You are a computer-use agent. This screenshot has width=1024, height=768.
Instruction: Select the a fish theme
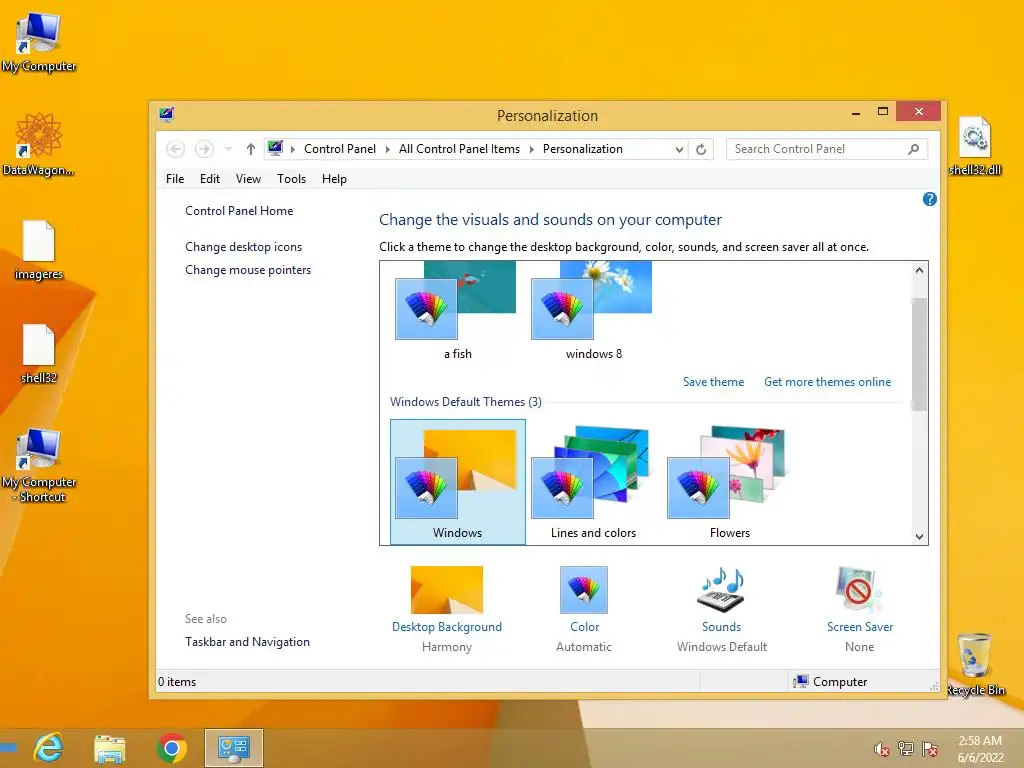[457, 312]
